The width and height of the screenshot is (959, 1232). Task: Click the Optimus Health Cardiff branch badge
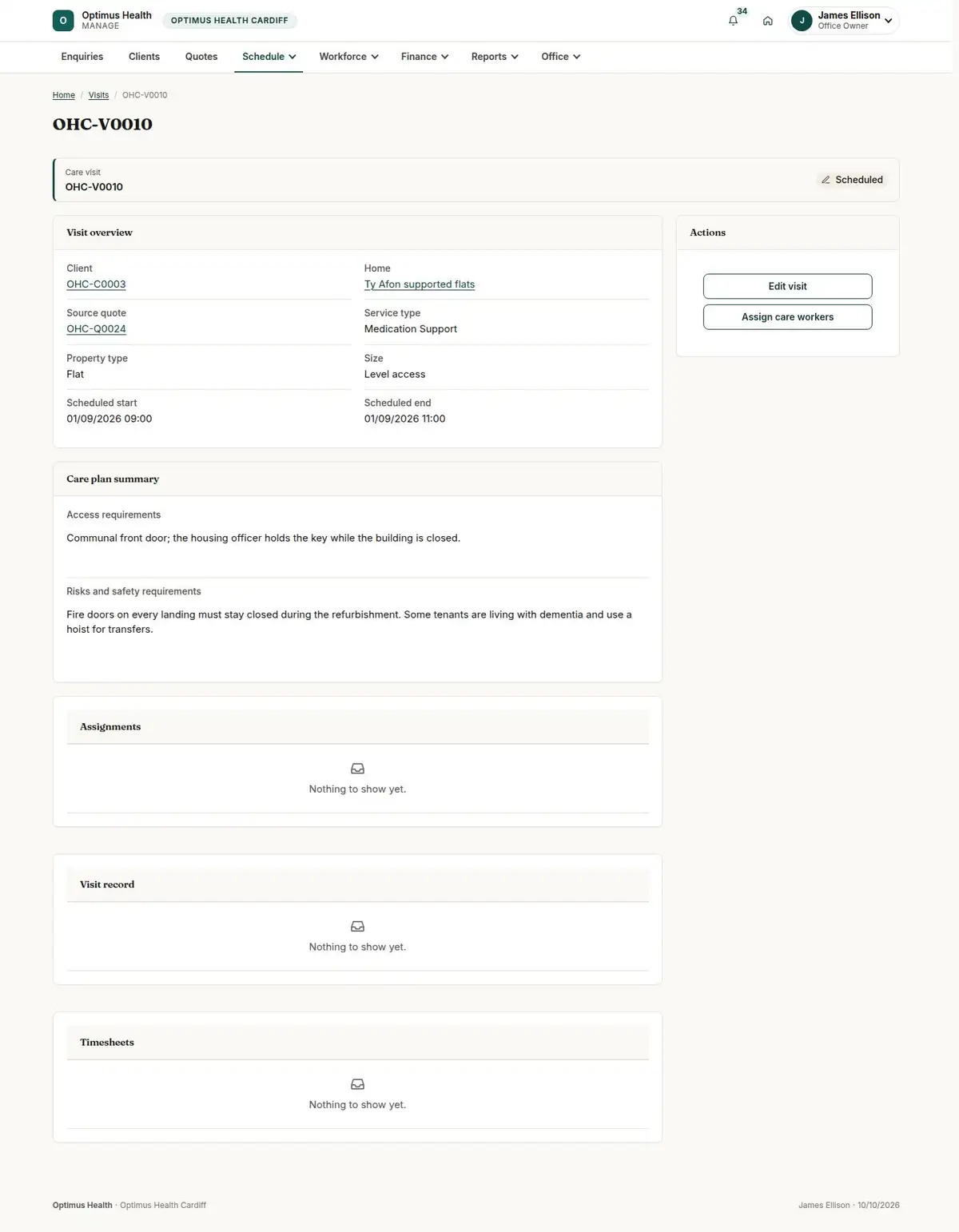click(229, 21)
